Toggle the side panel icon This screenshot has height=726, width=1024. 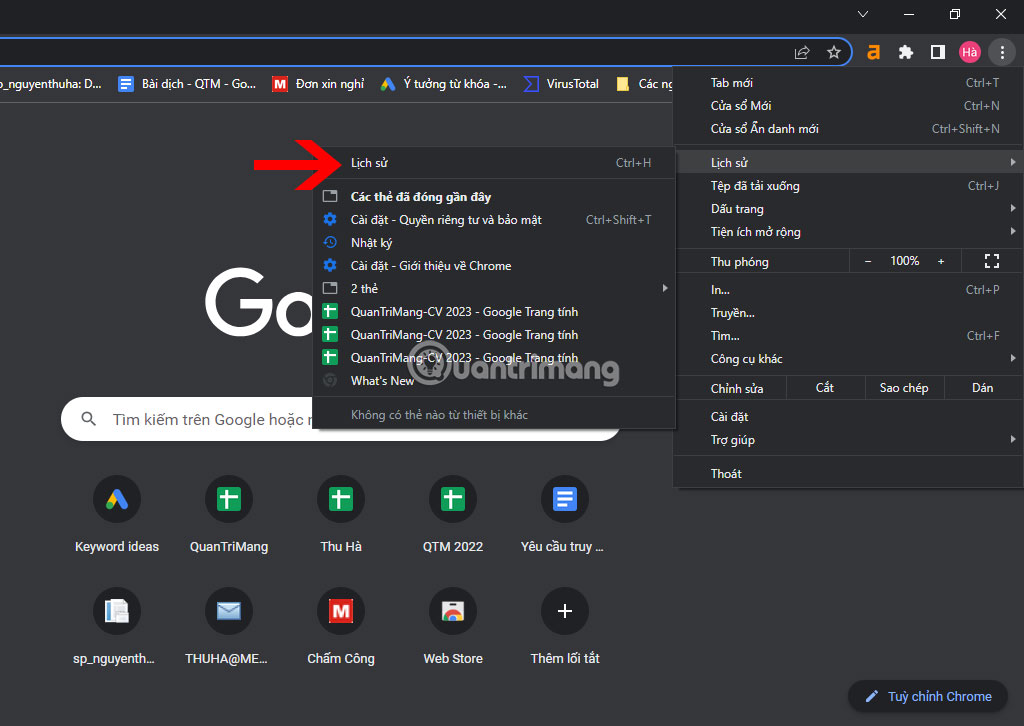[938, 53]
